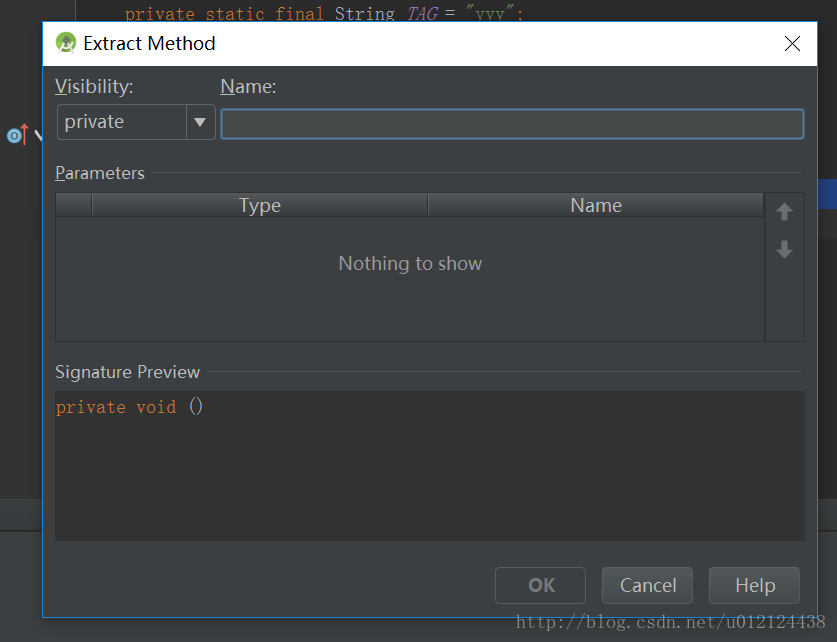The height and width of the screenshot is (642, 837).
Task: Click the TAG declaration line in the editor
Action: point(323,13)
